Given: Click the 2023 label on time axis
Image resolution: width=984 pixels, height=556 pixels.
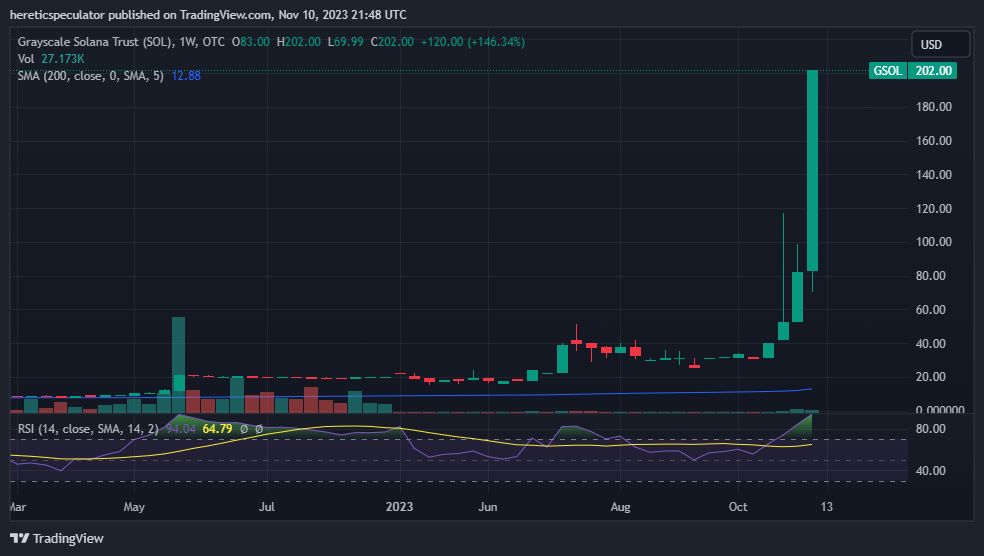Looking at the screenshot, I should point(399,506).
